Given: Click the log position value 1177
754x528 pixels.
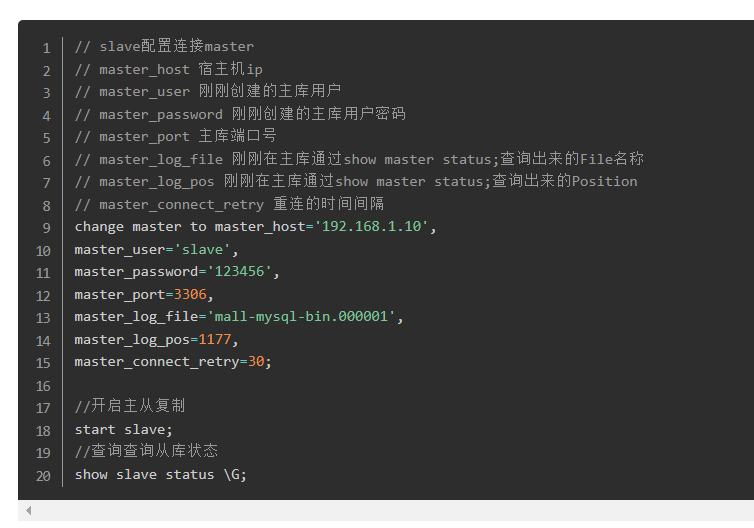Looking at the screenshot, I should pyautogui.click(x=214, y=340).
